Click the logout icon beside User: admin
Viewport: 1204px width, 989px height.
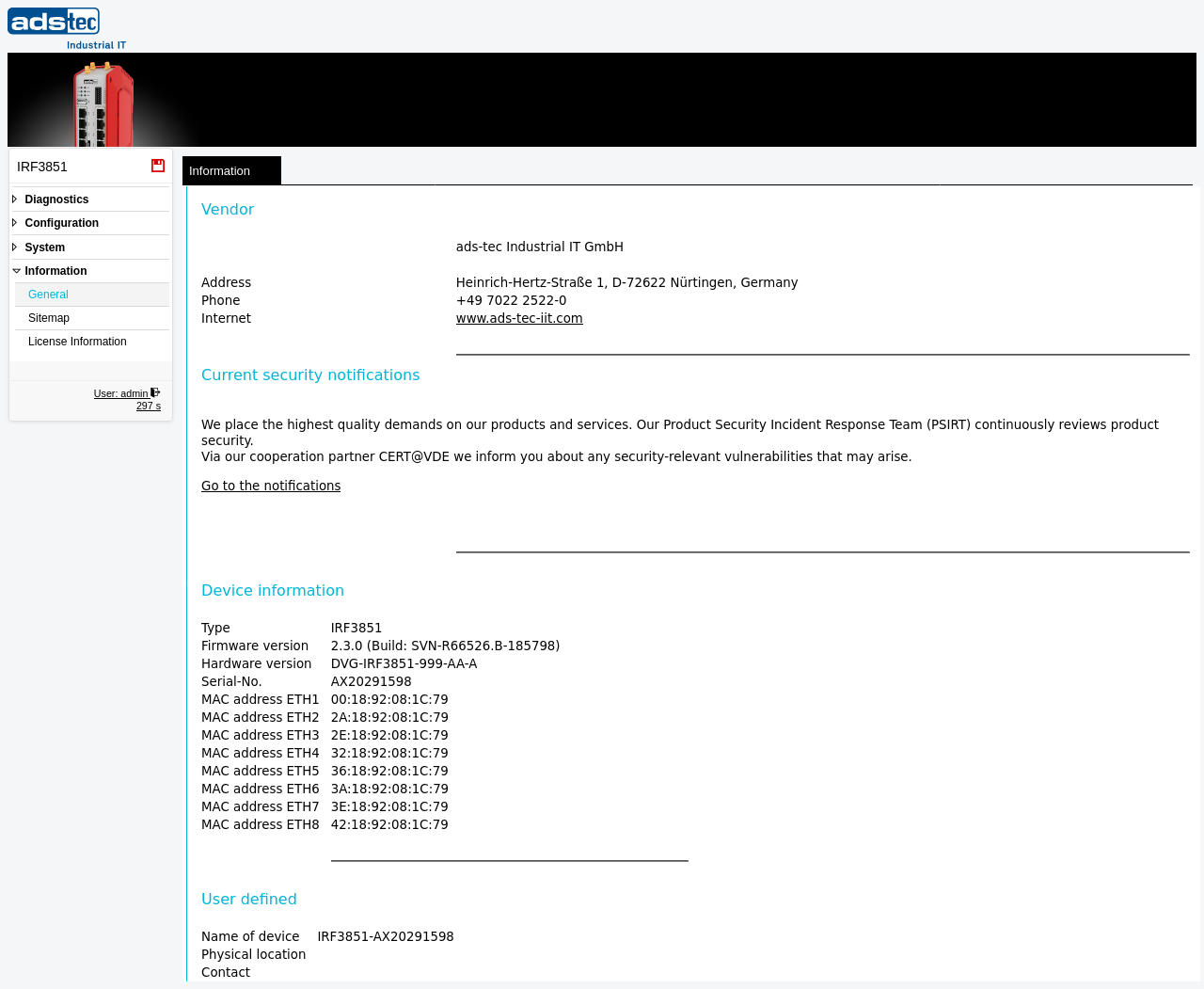(x=155, y=392)
